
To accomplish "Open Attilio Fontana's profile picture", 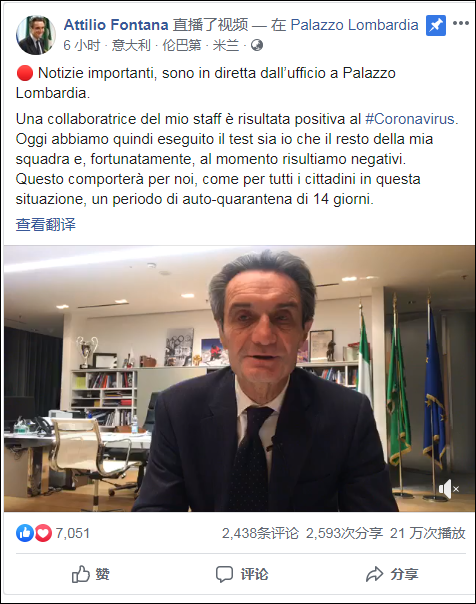I will pyautogui.click(x=35, y=35).
